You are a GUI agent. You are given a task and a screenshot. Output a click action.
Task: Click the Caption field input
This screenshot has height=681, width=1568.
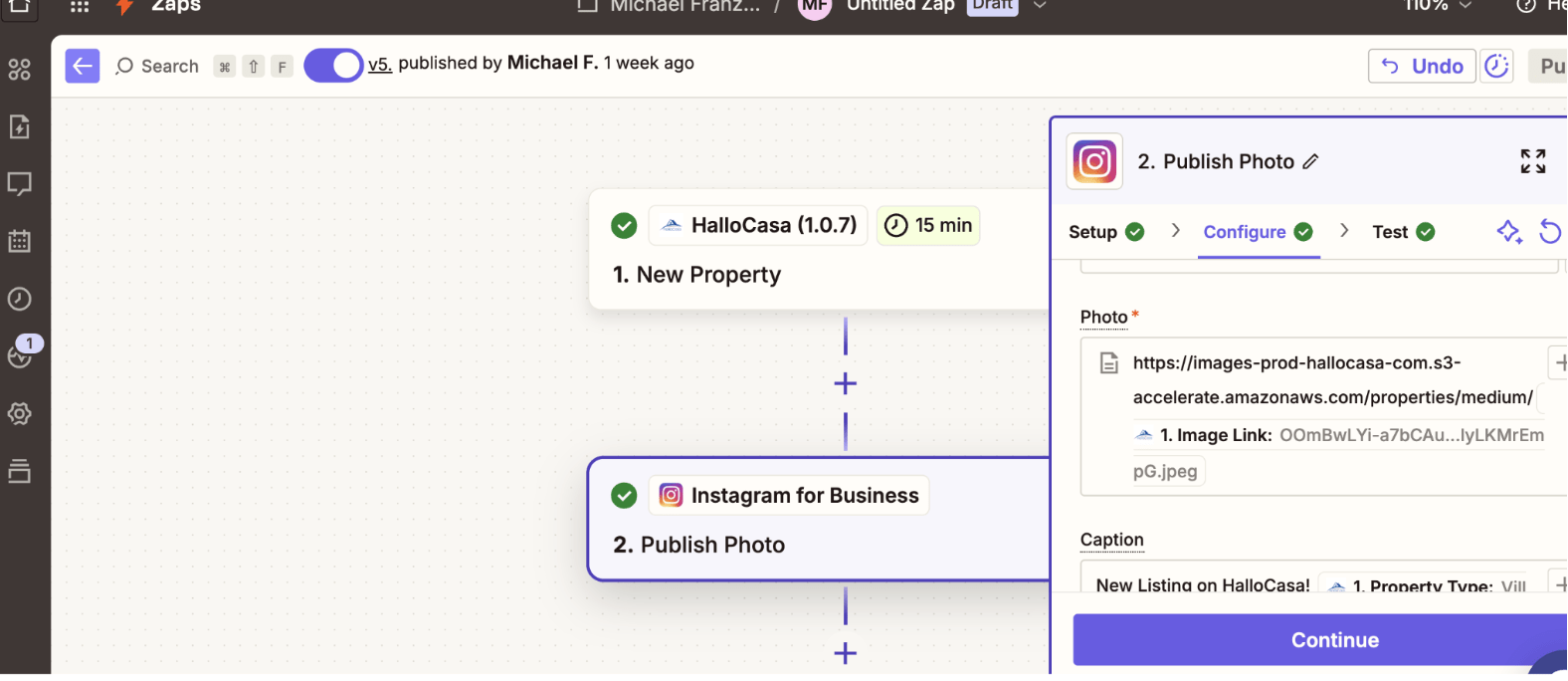point(1323,577)
